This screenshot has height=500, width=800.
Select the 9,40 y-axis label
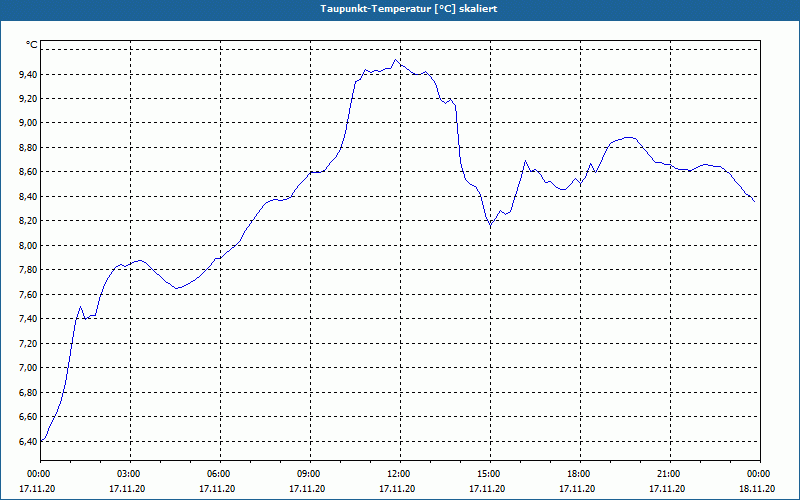coord(28,74)
